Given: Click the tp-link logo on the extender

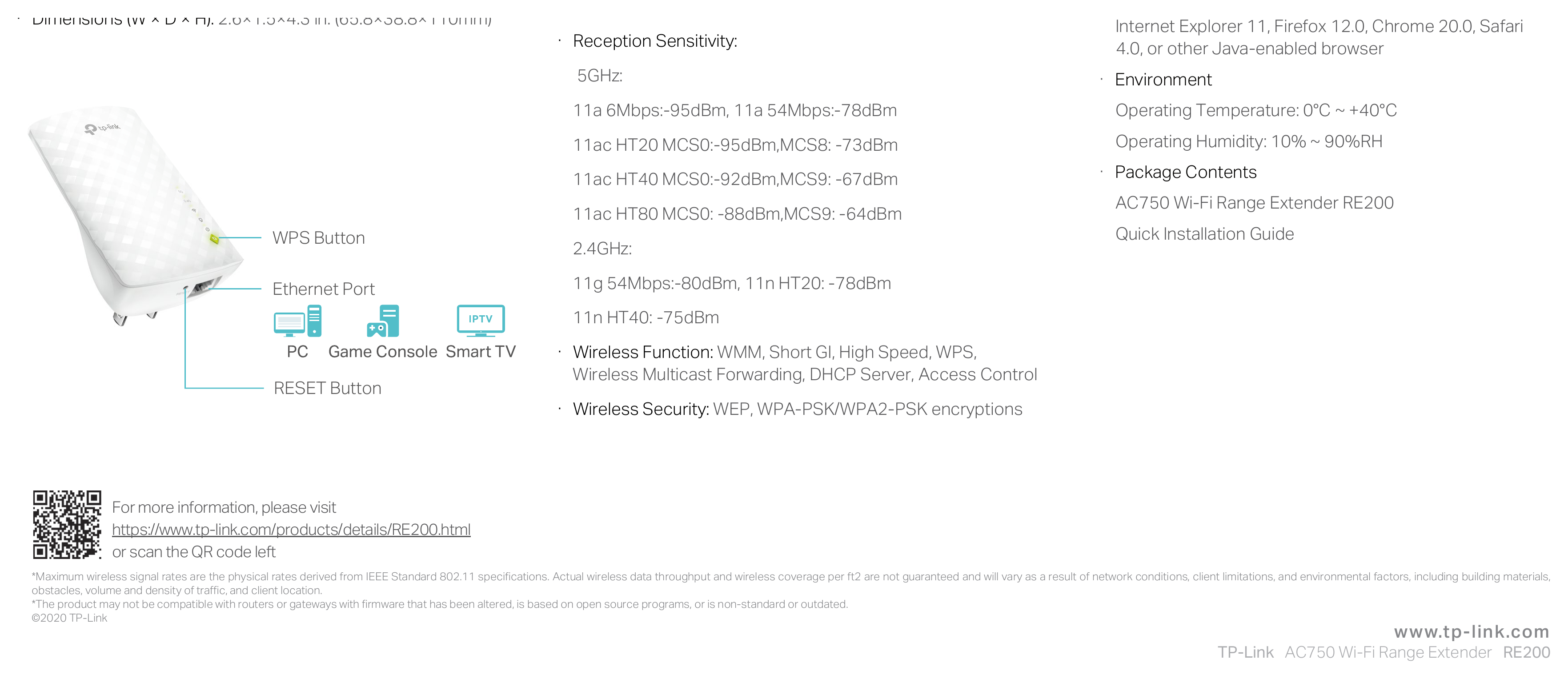Looking at the screenshot, I should tap(102, 128).
